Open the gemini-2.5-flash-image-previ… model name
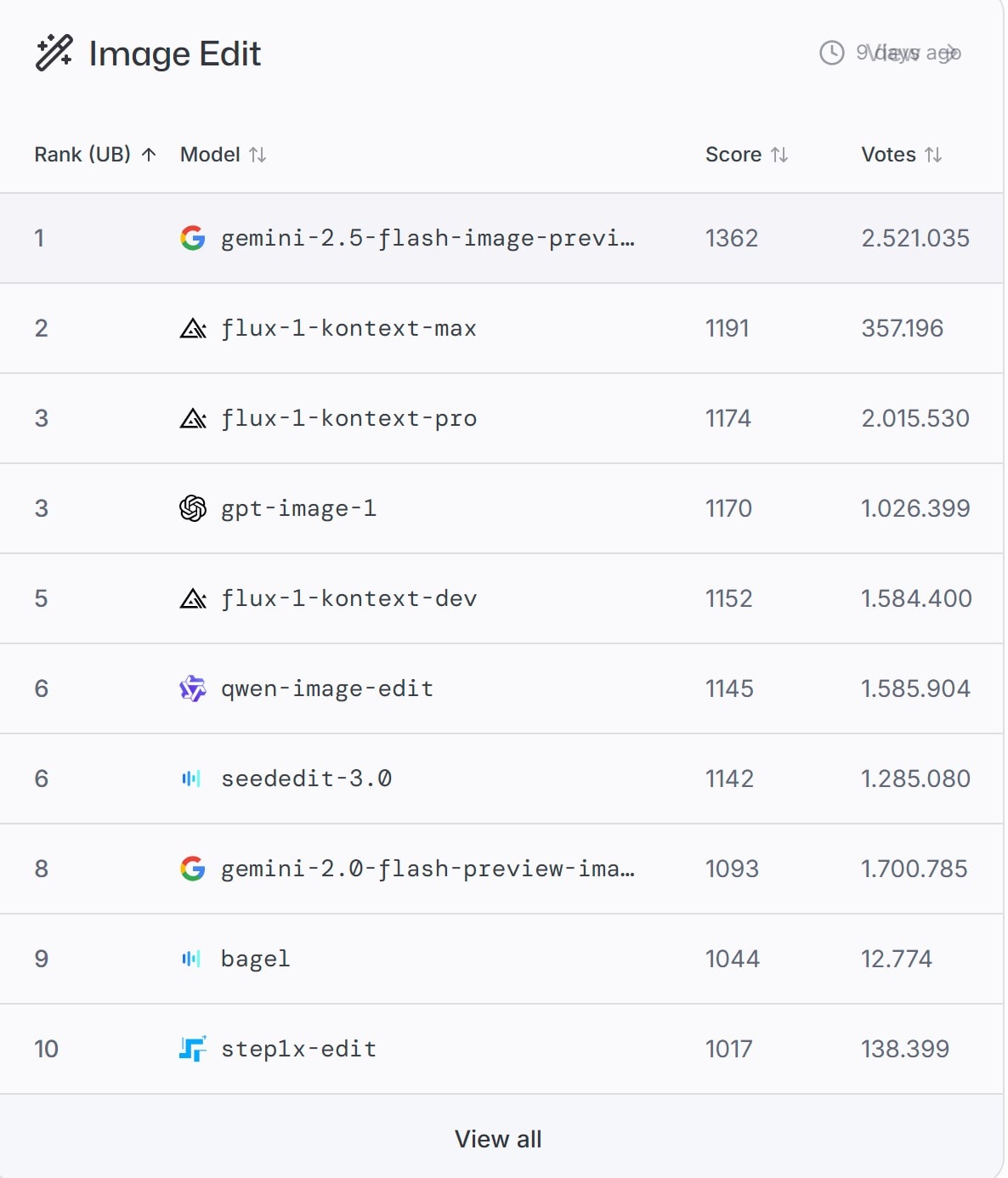Viewport: 1008px width, 1178px height. click(428, 238)
